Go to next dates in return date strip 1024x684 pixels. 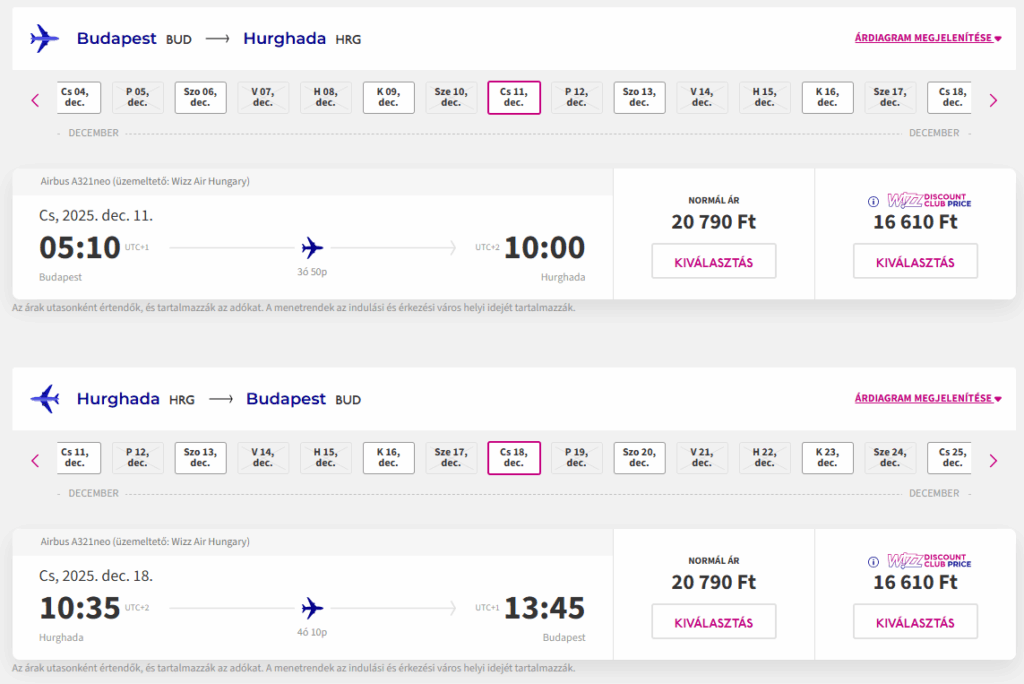[993, 461]
